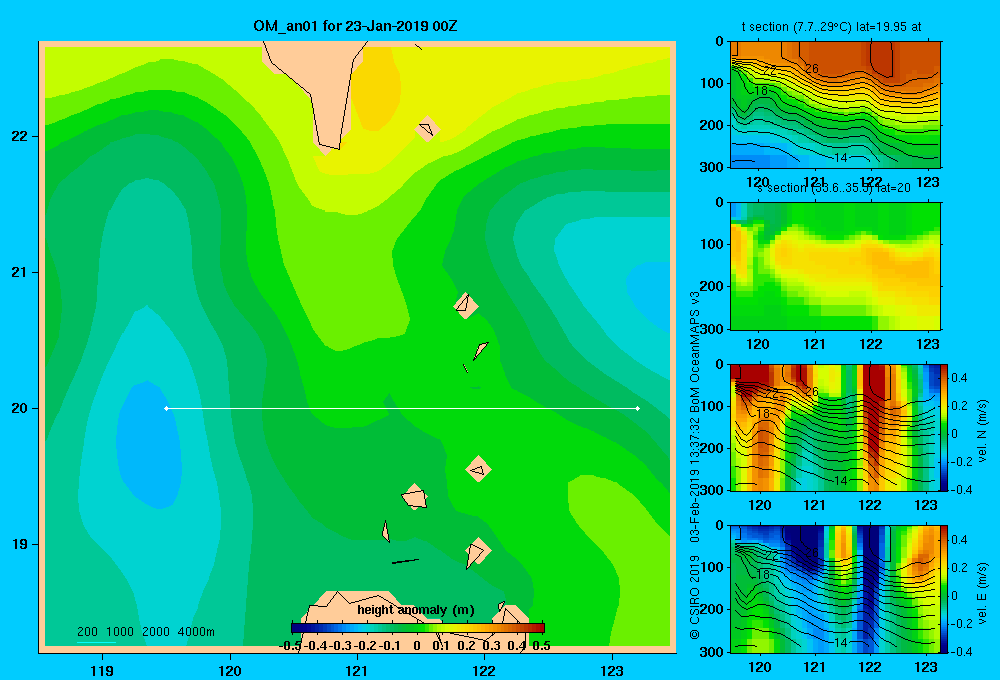Click the '18' contour label in vel. N section
This screenshot has height=680, width=1000.
(x=763, y=413)
